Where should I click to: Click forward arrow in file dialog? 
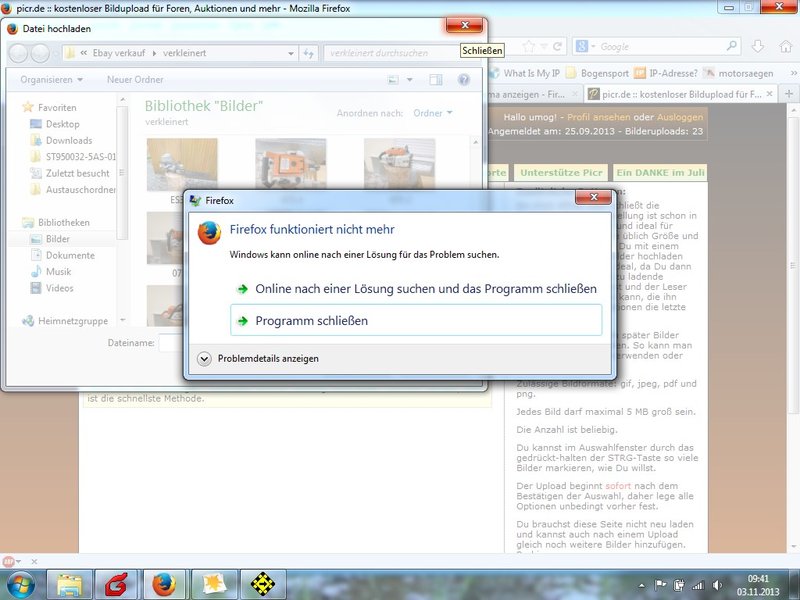point(40,53)
